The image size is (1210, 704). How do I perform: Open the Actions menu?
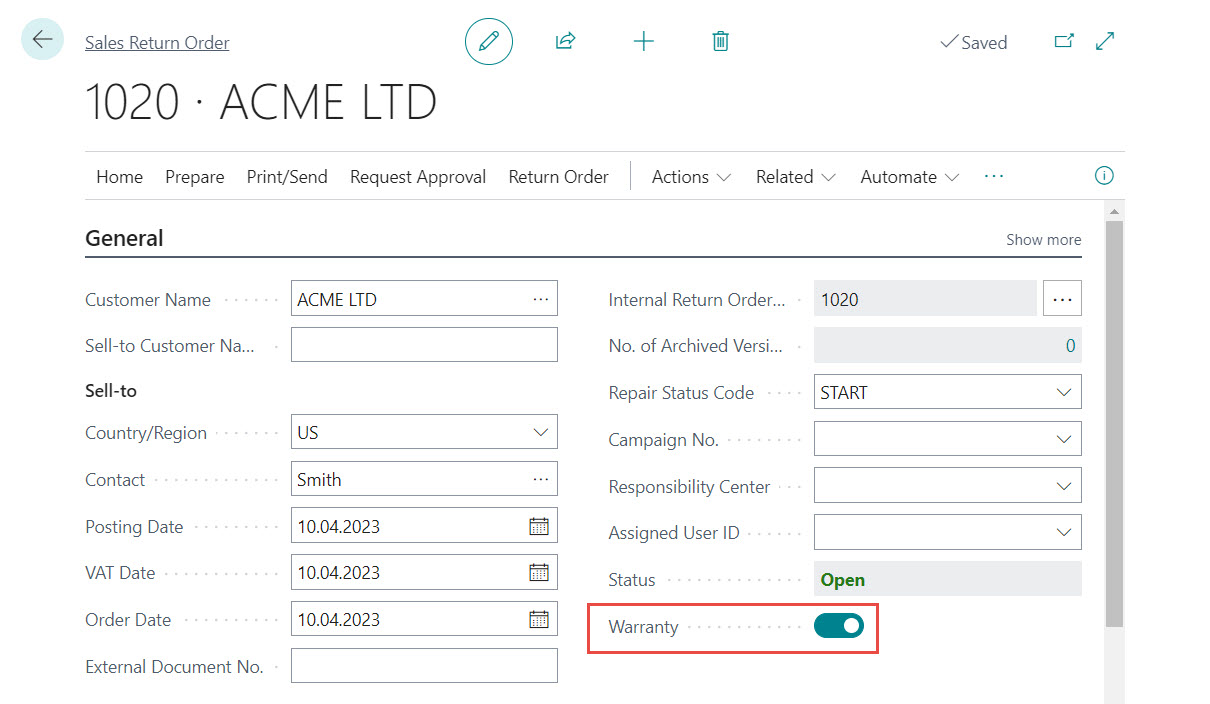pos(691,177)
